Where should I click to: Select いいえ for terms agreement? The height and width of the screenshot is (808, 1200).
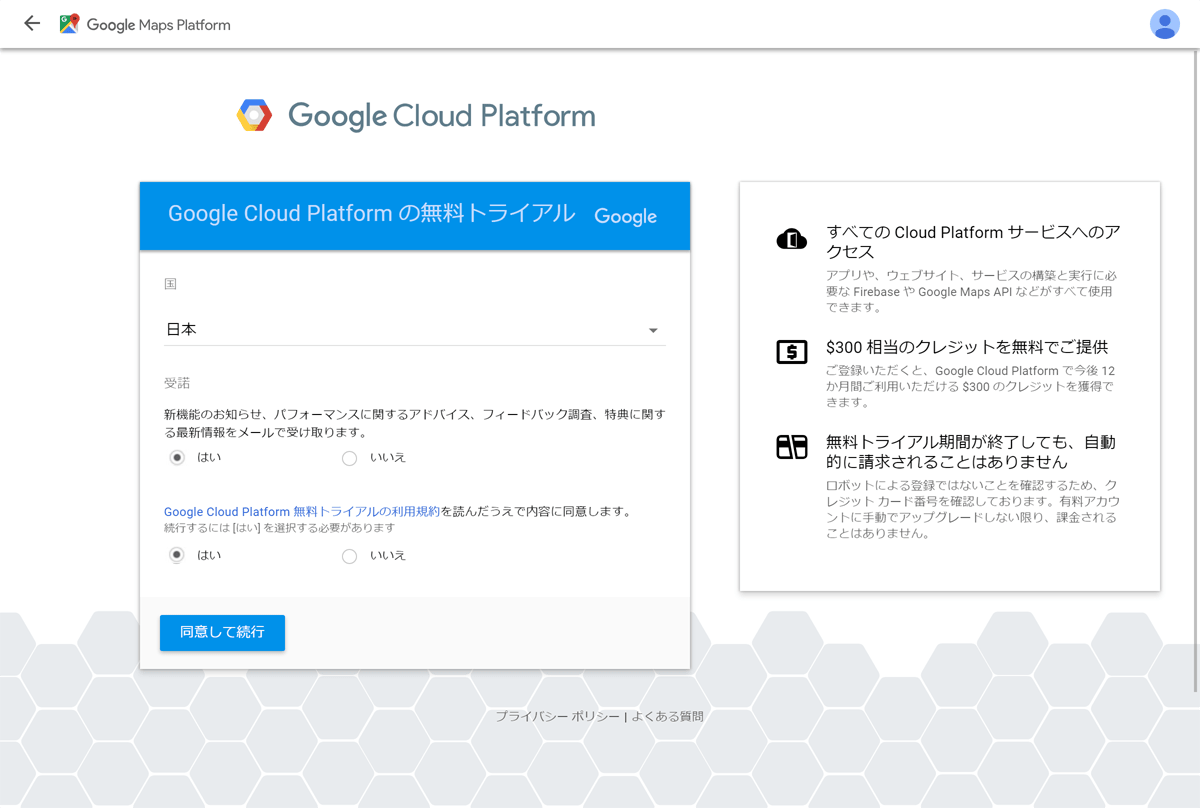349,556
